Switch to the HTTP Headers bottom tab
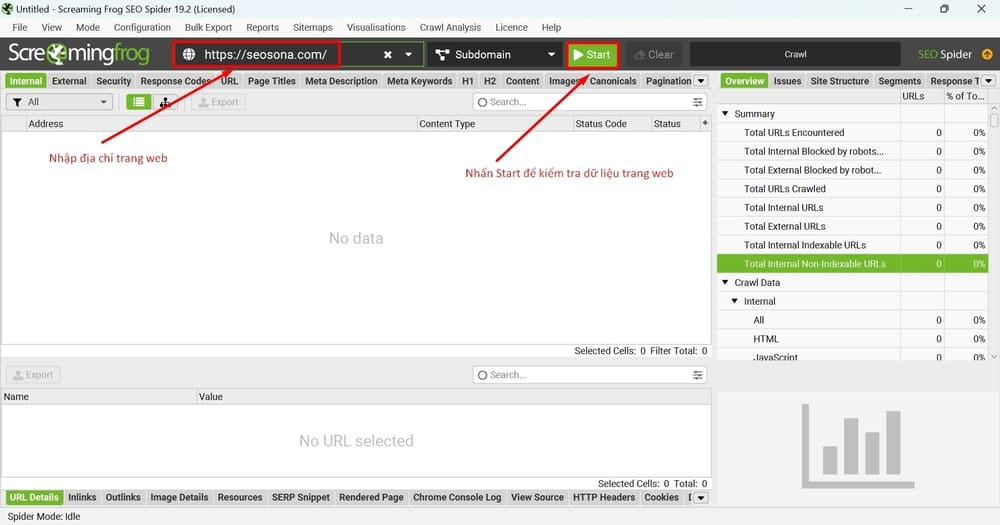This screenshot has width=1000, height=525. click(603, 498)
